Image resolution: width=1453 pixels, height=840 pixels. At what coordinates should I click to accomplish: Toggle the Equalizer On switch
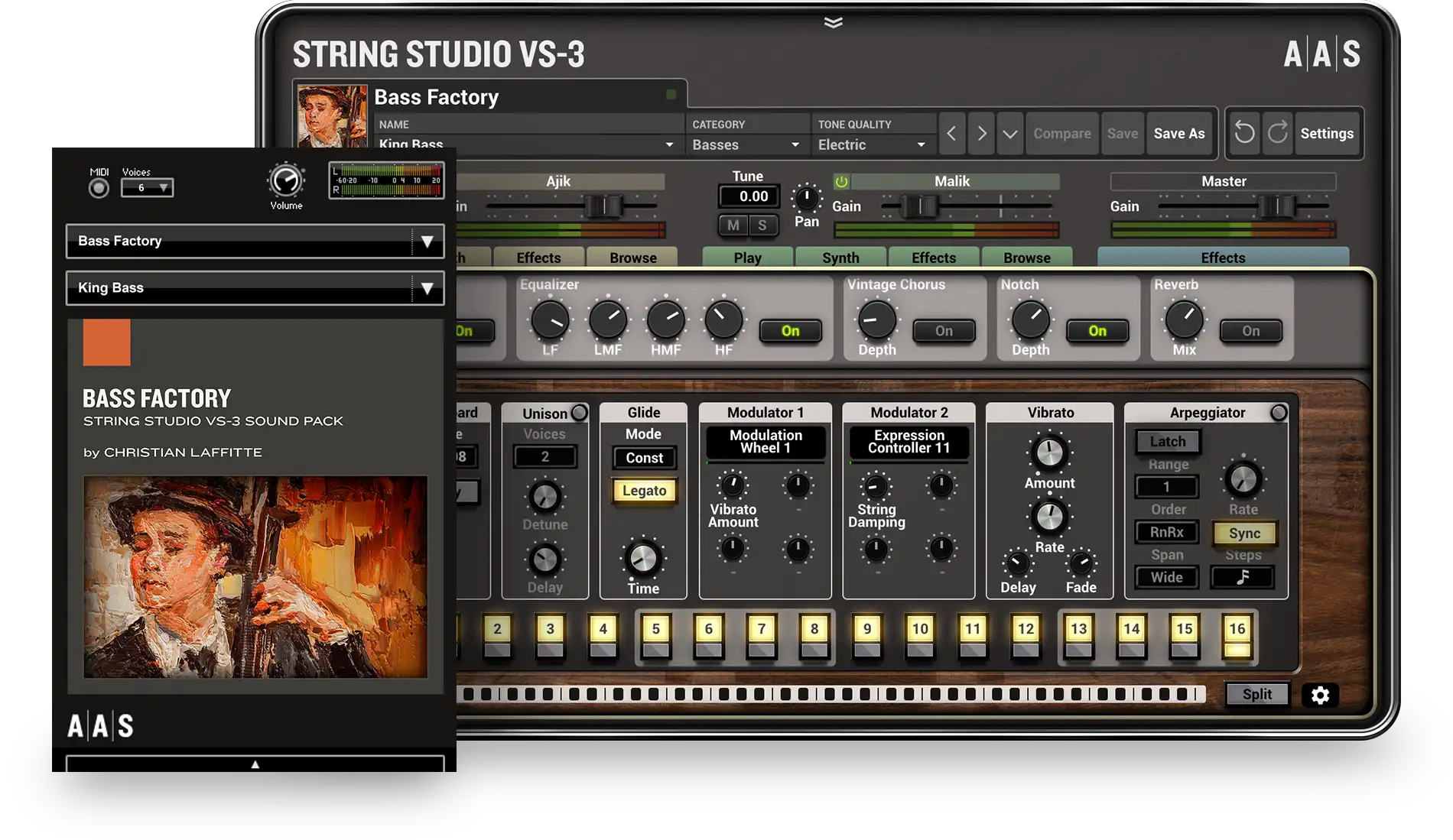790,331
